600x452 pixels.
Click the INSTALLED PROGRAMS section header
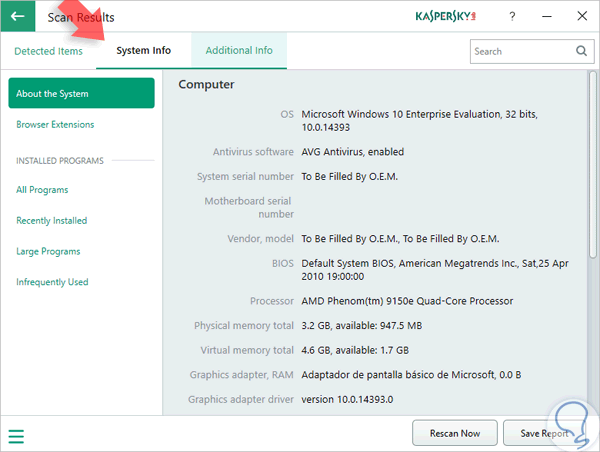(60, 161)
